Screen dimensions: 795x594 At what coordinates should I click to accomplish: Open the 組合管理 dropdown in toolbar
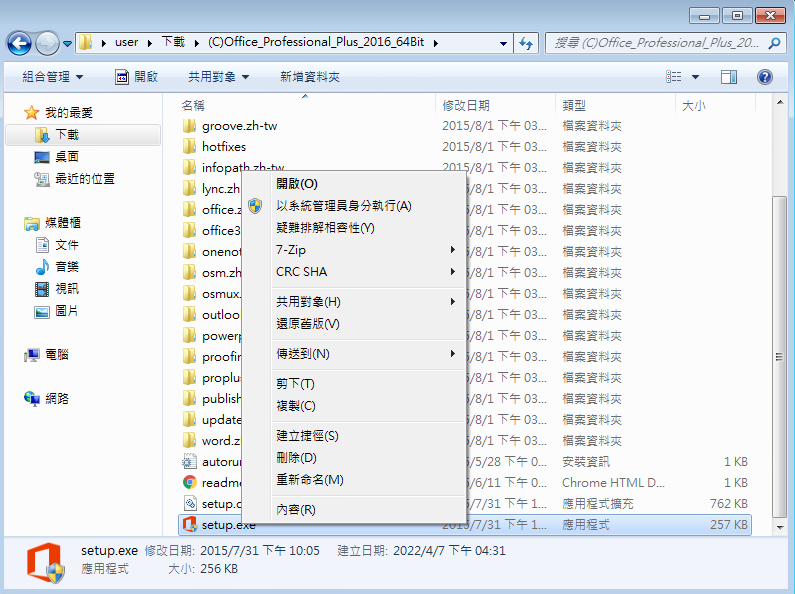click(x=53, y=77)
